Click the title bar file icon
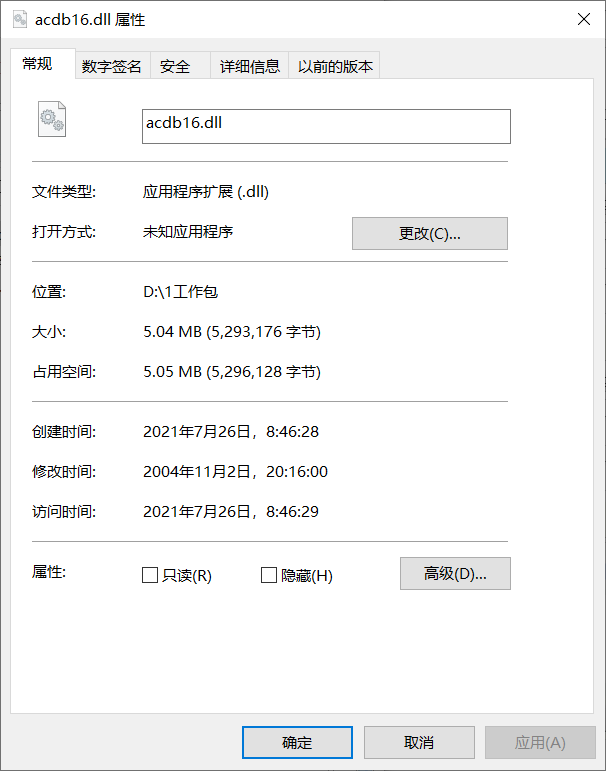Viewport: 606px width, 771px height. point(20,20)
